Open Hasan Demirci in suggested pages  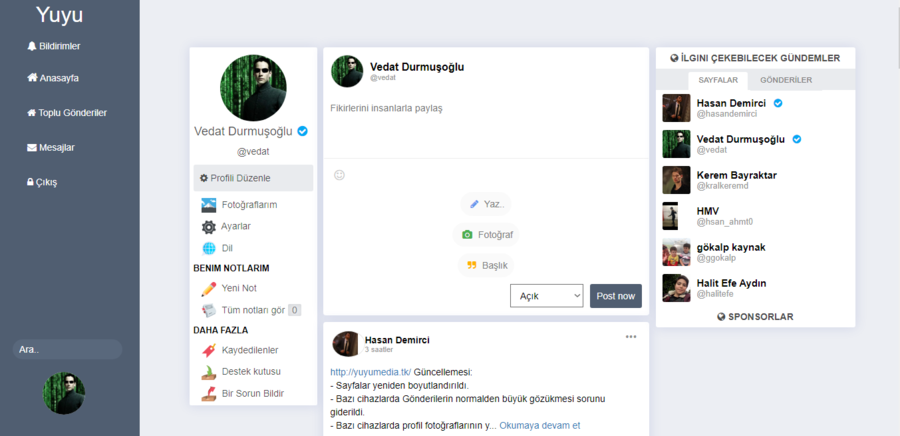click(731, 103)
